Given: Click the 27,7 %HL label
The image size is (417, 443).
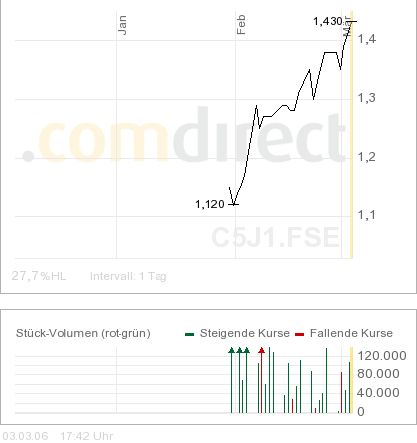Looking at the screenshot, I should tap(39, 276).
